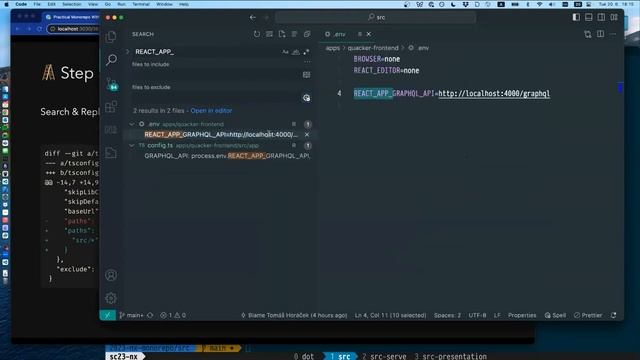This screenshot has height=360, width=640.
Task: Toggle search details ellipsis
Action: 307,62
